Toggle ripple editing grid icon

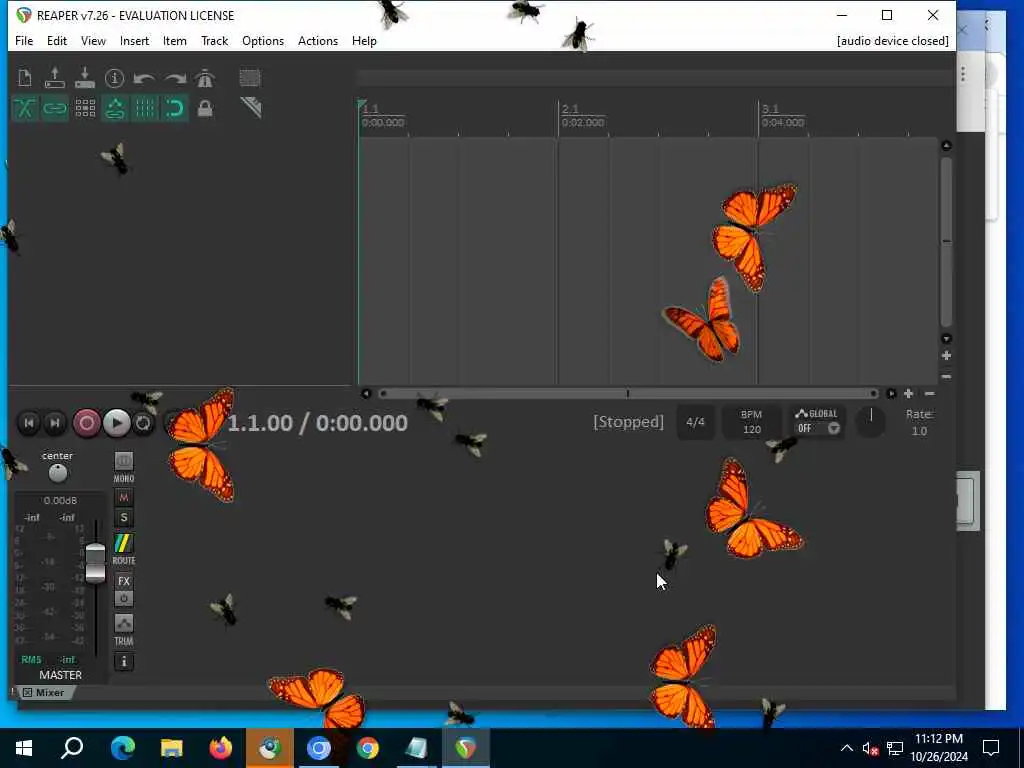(85, 108)
